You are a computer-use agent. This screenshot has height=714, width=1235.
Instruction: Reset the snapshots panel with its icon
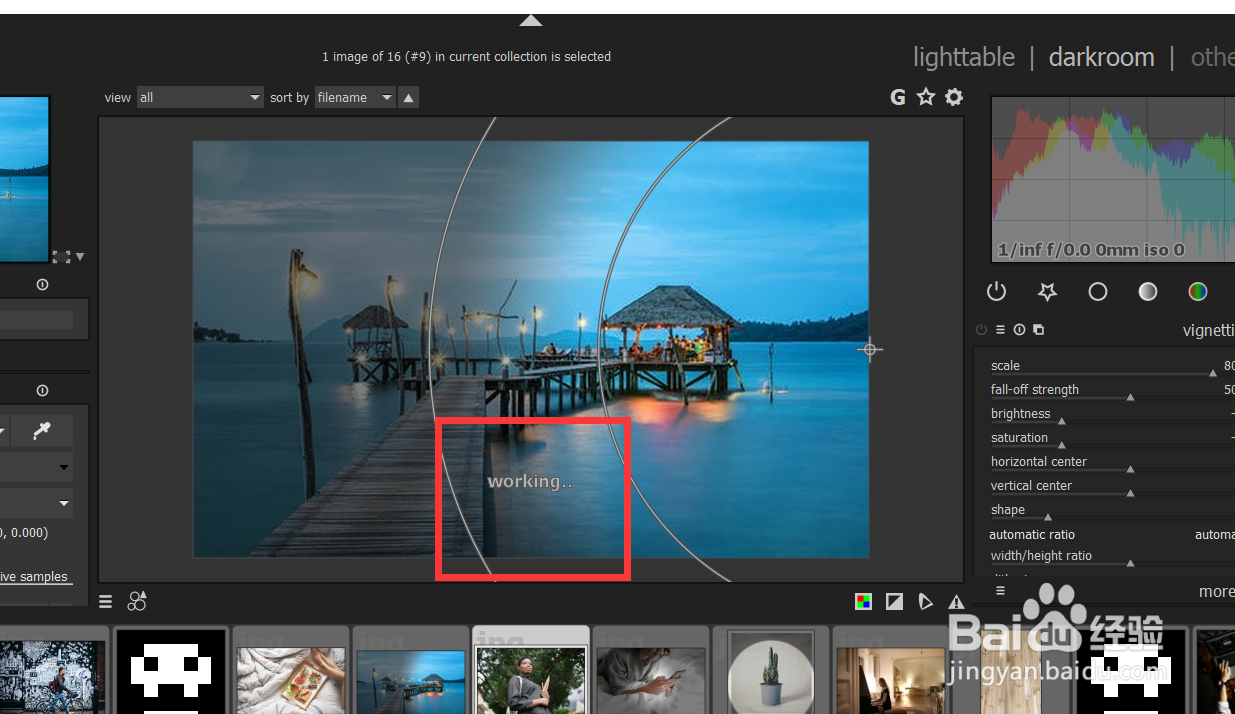(x=42, y=285)
